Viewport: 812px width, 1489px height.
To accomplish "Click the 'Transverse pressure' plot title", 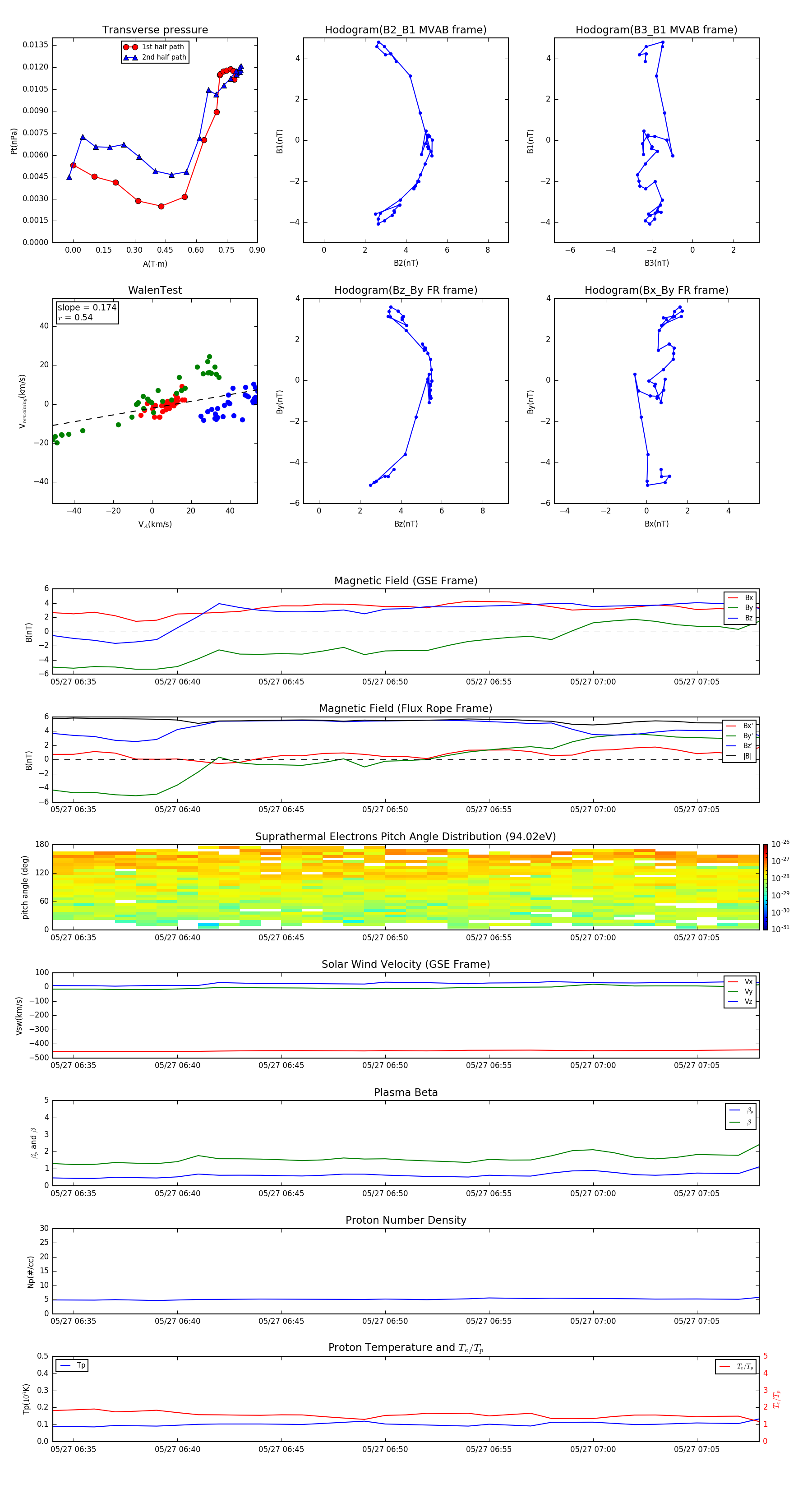I will 155,30.
